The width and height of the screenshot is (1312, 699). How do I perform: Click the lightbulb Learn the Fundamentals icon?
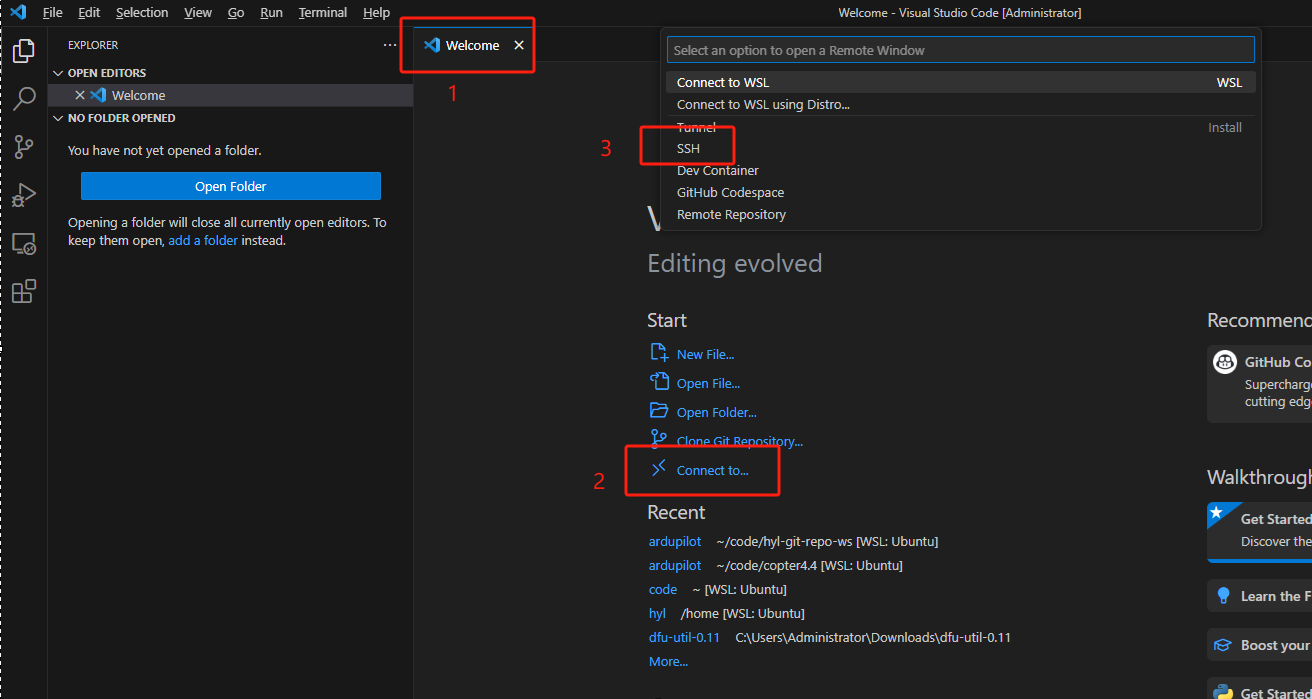point(1223,596)
